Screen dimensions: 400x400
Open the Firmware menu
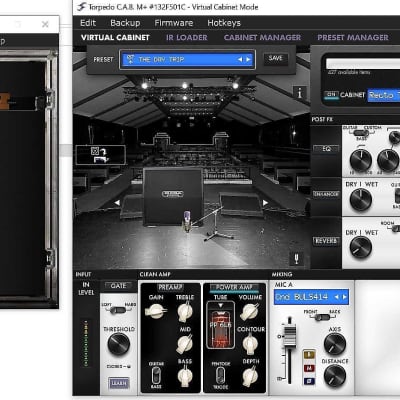(x=174, y=23)
